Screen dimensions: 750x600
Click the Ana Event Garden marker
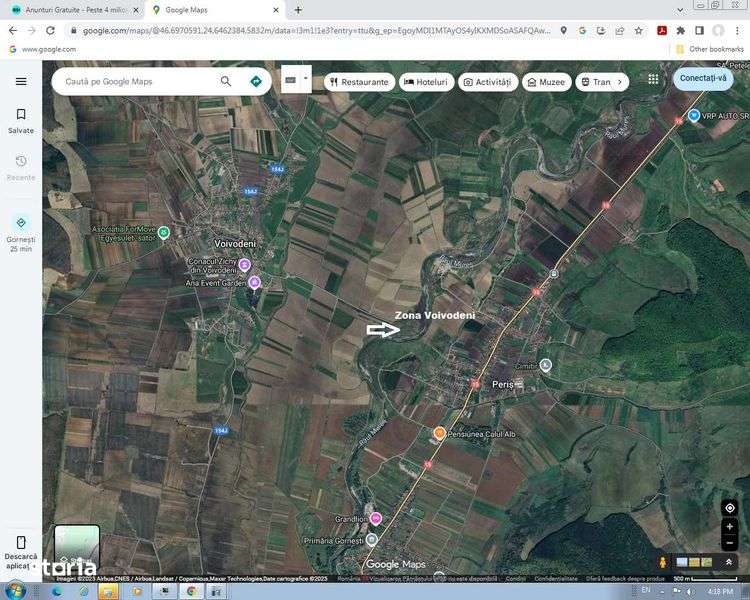[x=254, y=282]
